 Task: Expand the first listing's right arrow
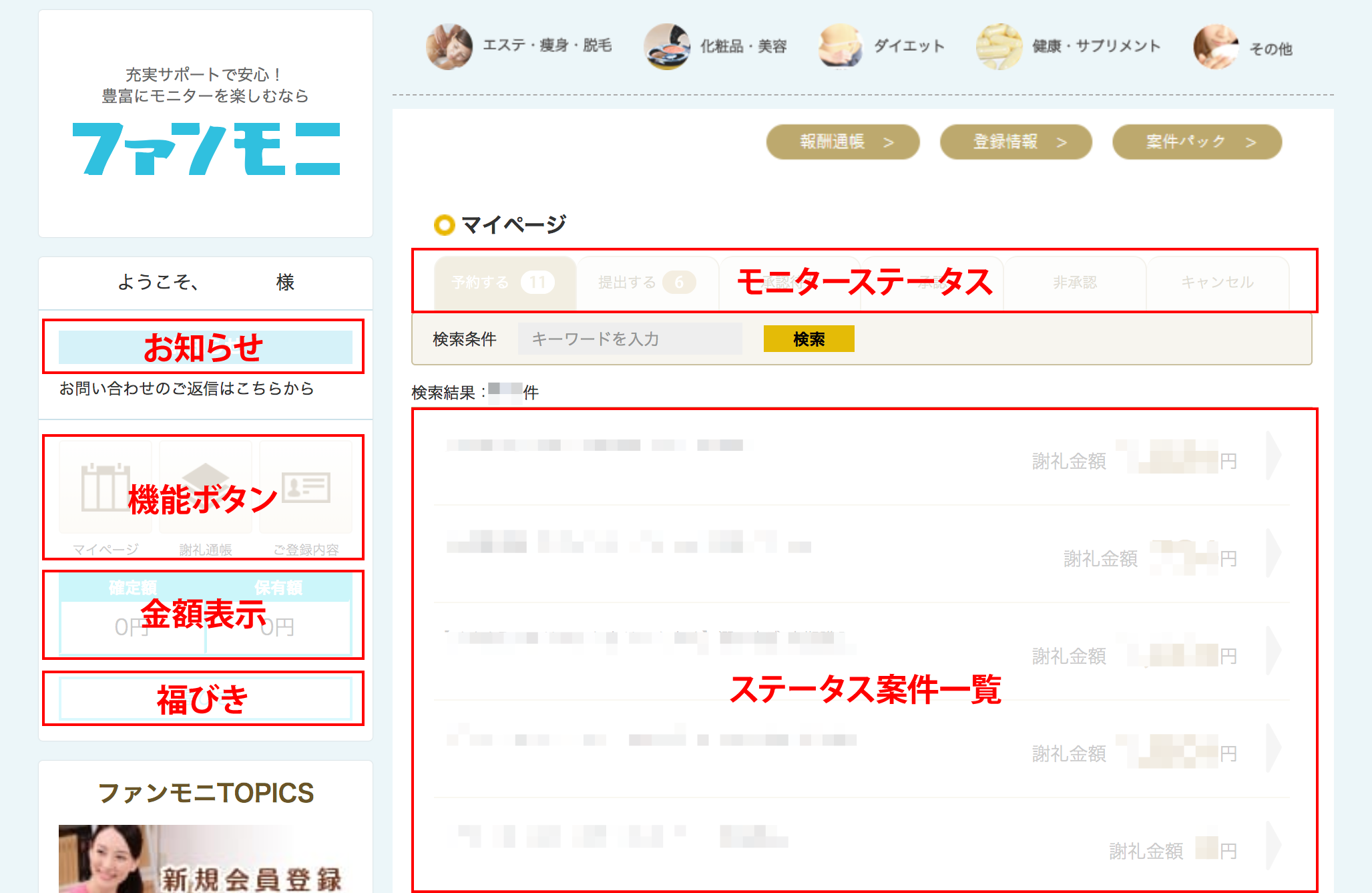tap(1274, 456)
